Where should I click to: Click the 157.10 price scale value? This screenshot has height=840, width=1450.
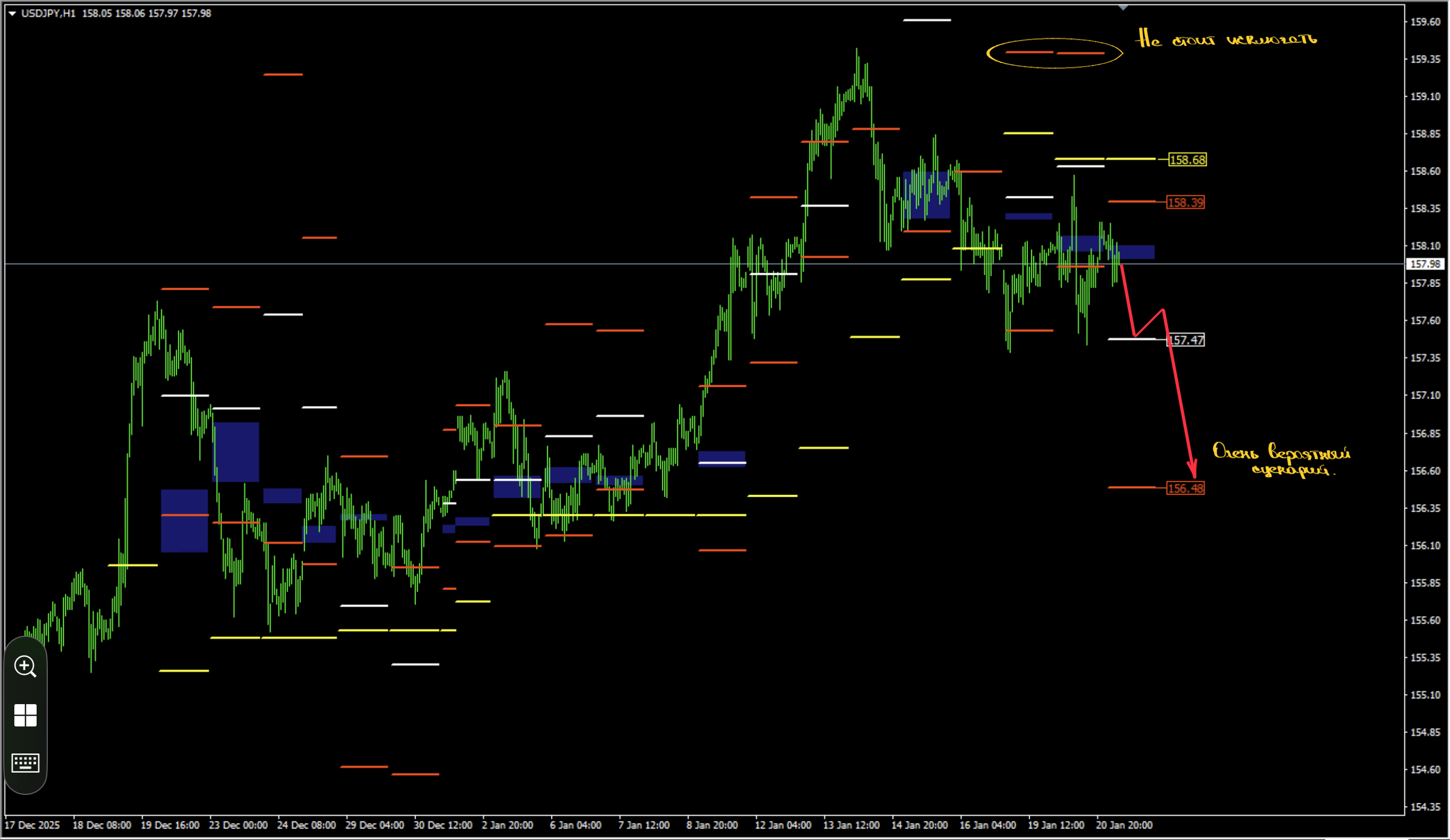pyautogui.click(x=1426, y=395)
